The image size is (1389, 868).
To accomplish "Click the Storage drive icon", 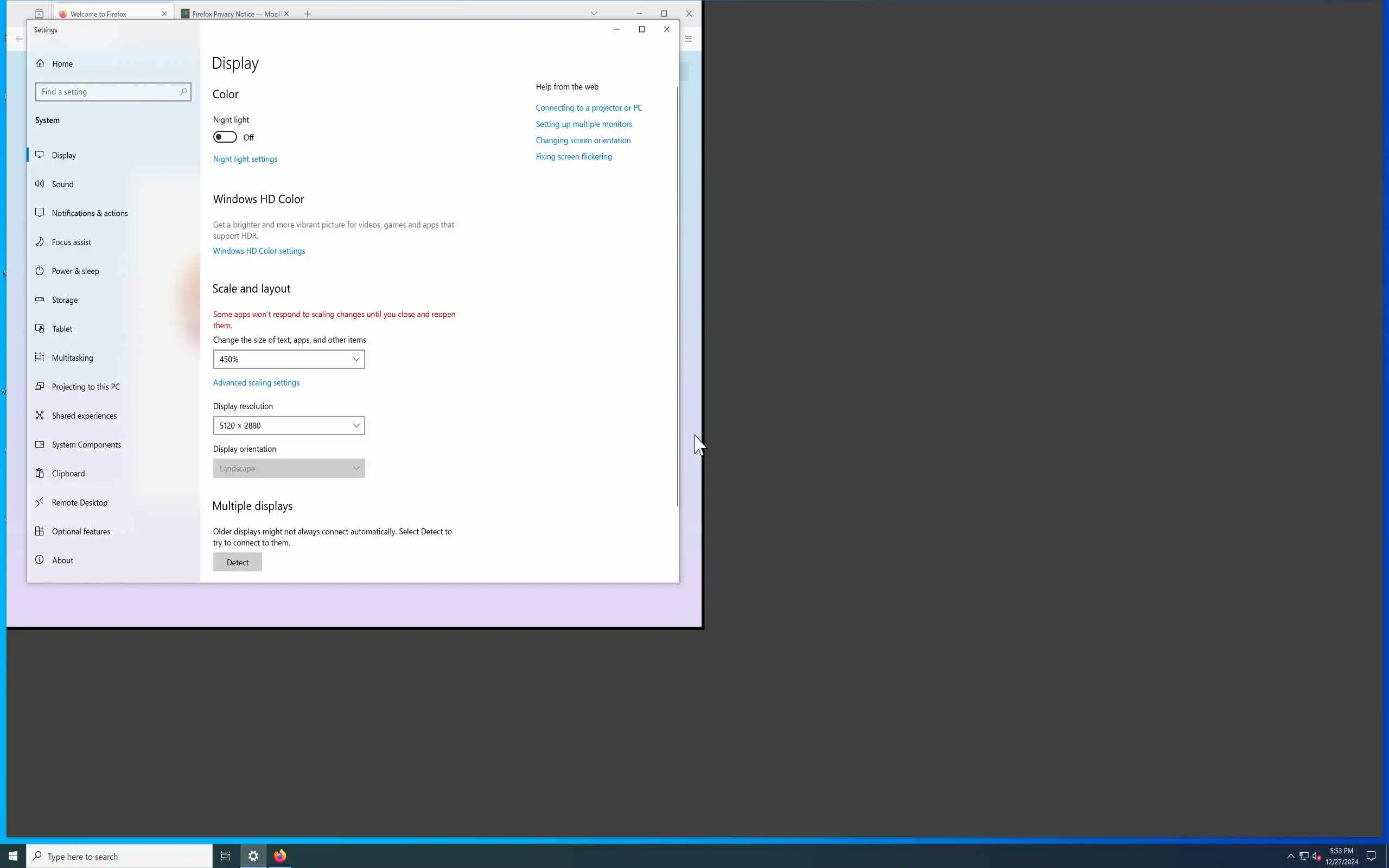I will pyautogui.click(x=40, y=299).
